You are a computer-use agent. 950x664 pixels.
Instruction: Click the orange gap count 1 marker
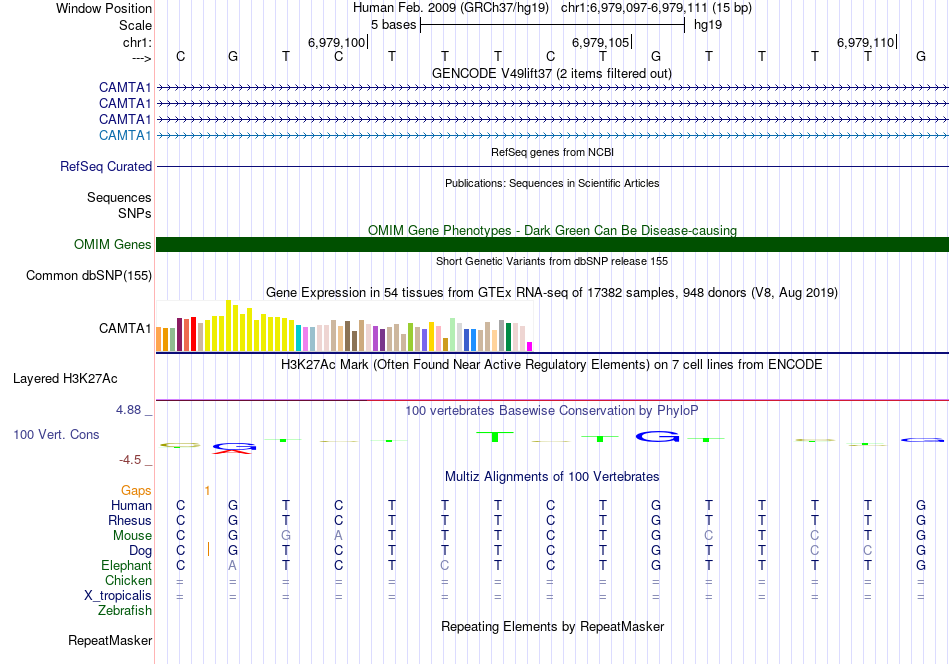(x=207, y=491)
